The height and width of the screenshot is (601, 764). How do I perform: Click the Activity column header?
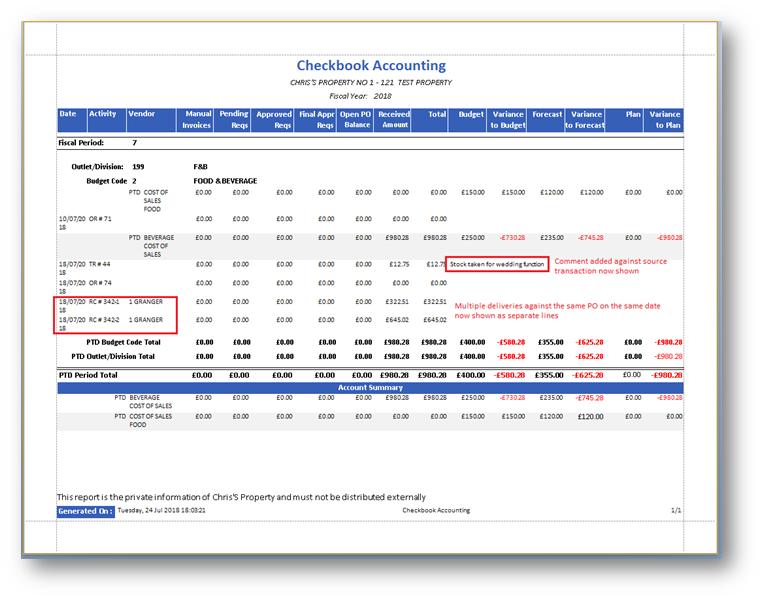[102, 114]
